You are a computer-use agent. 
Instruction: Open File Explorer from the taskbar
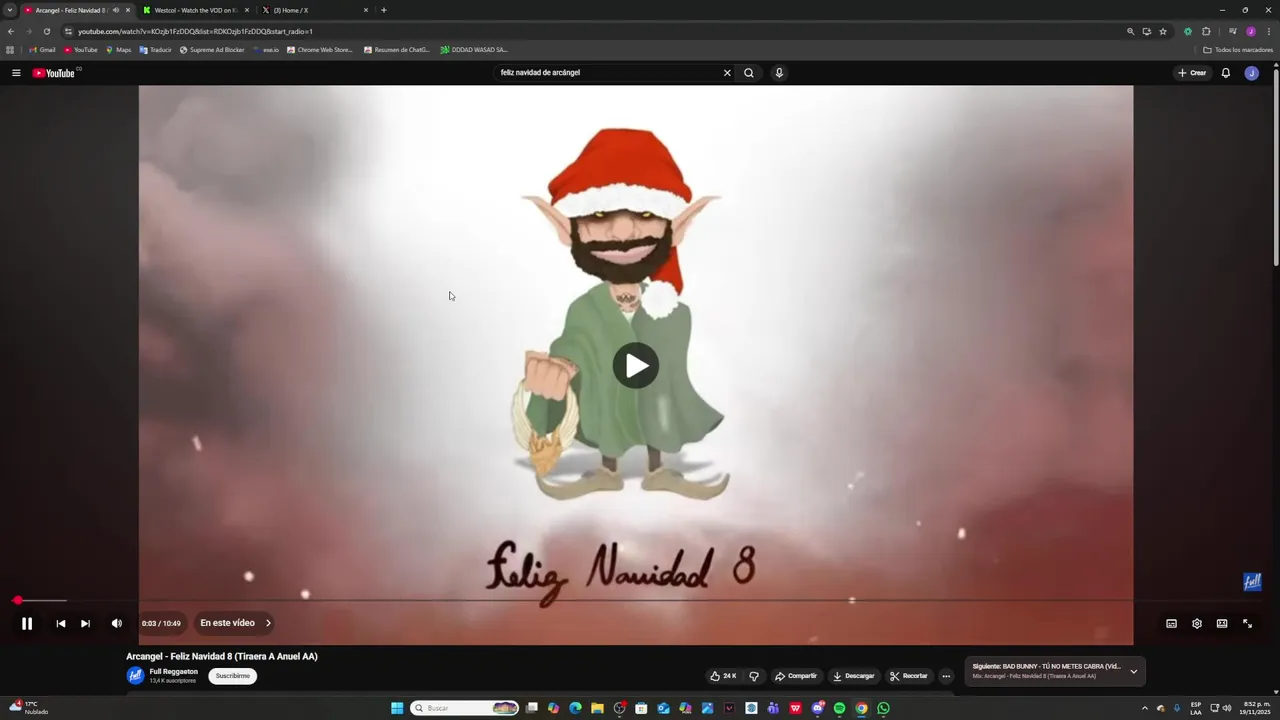(x=597, y=708)
